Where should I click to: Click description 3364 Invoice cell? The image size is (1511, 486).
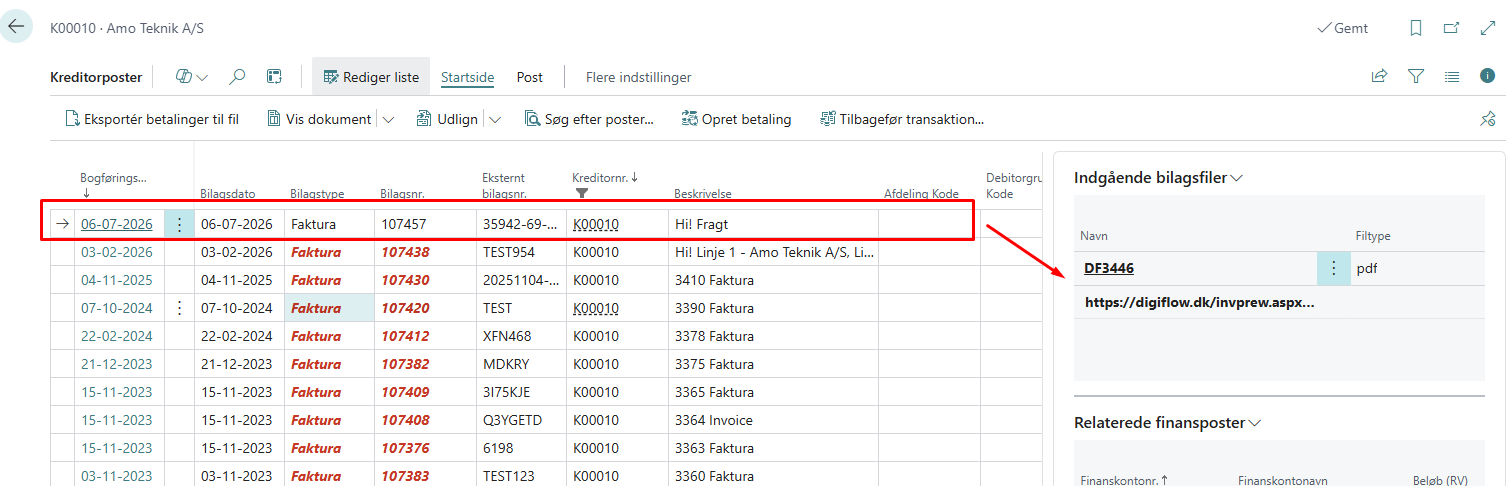[773, 420]
